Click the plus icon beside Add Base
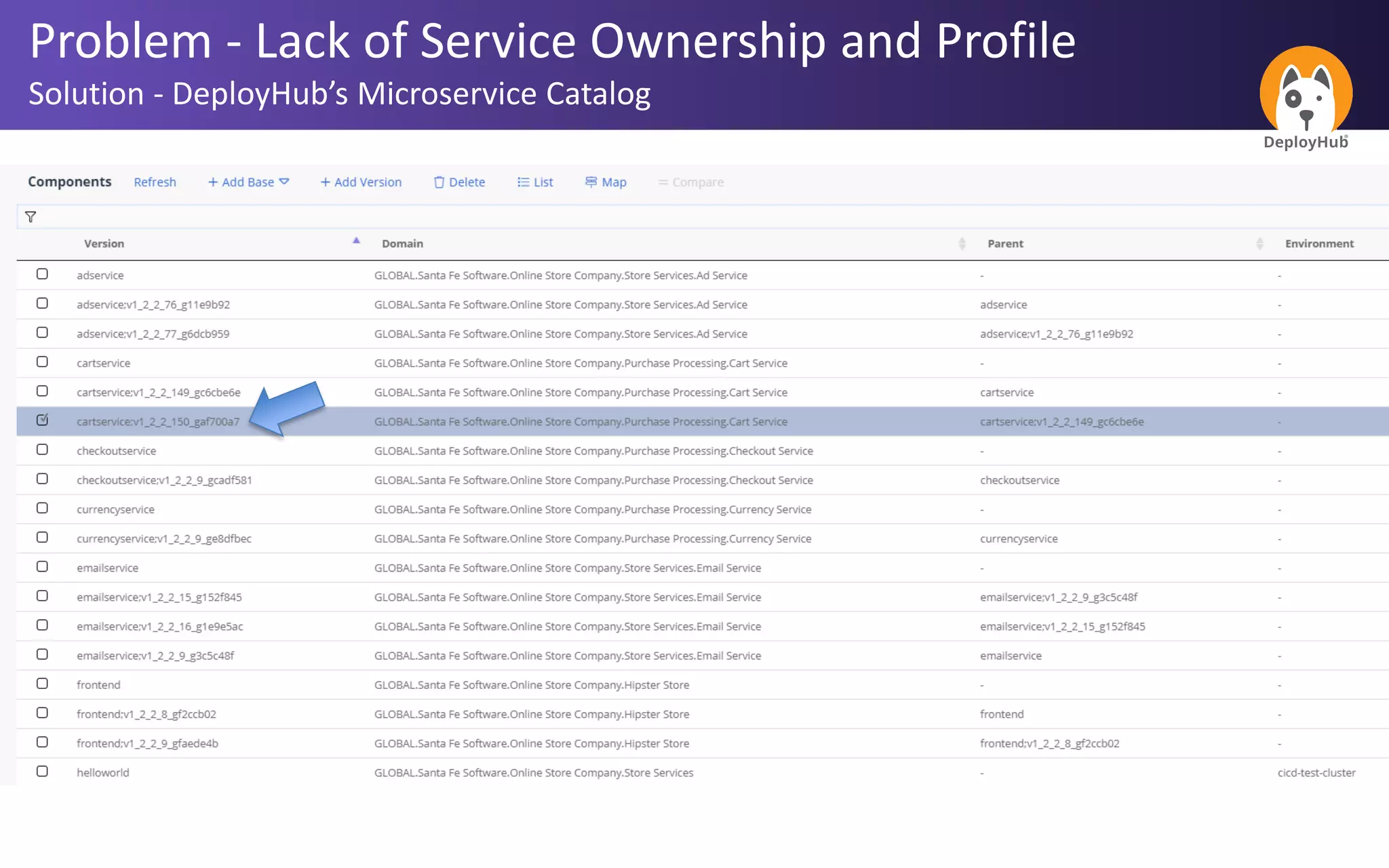The image size is (1389, 868). pos(213,182)
